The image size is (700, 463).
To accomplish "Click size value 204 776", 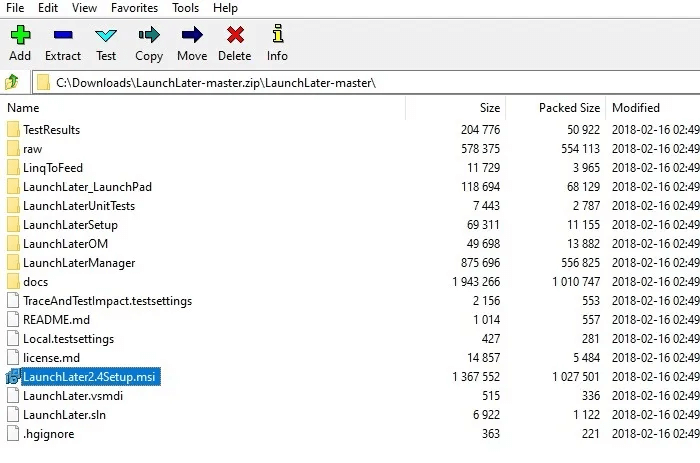I will 480,130.
